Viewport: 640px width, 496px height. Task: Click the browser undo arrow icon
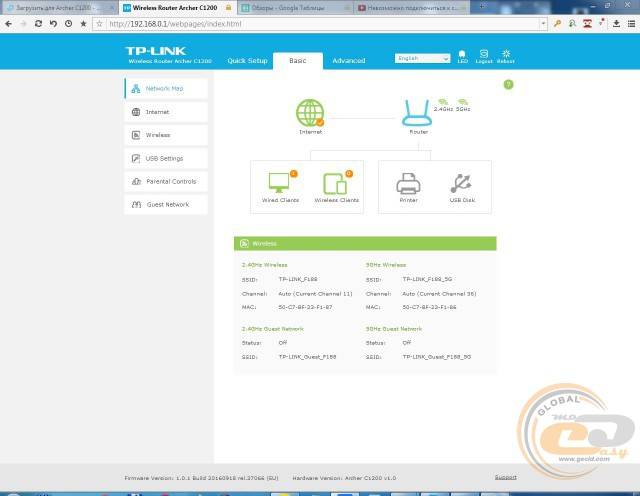[53, 24]
